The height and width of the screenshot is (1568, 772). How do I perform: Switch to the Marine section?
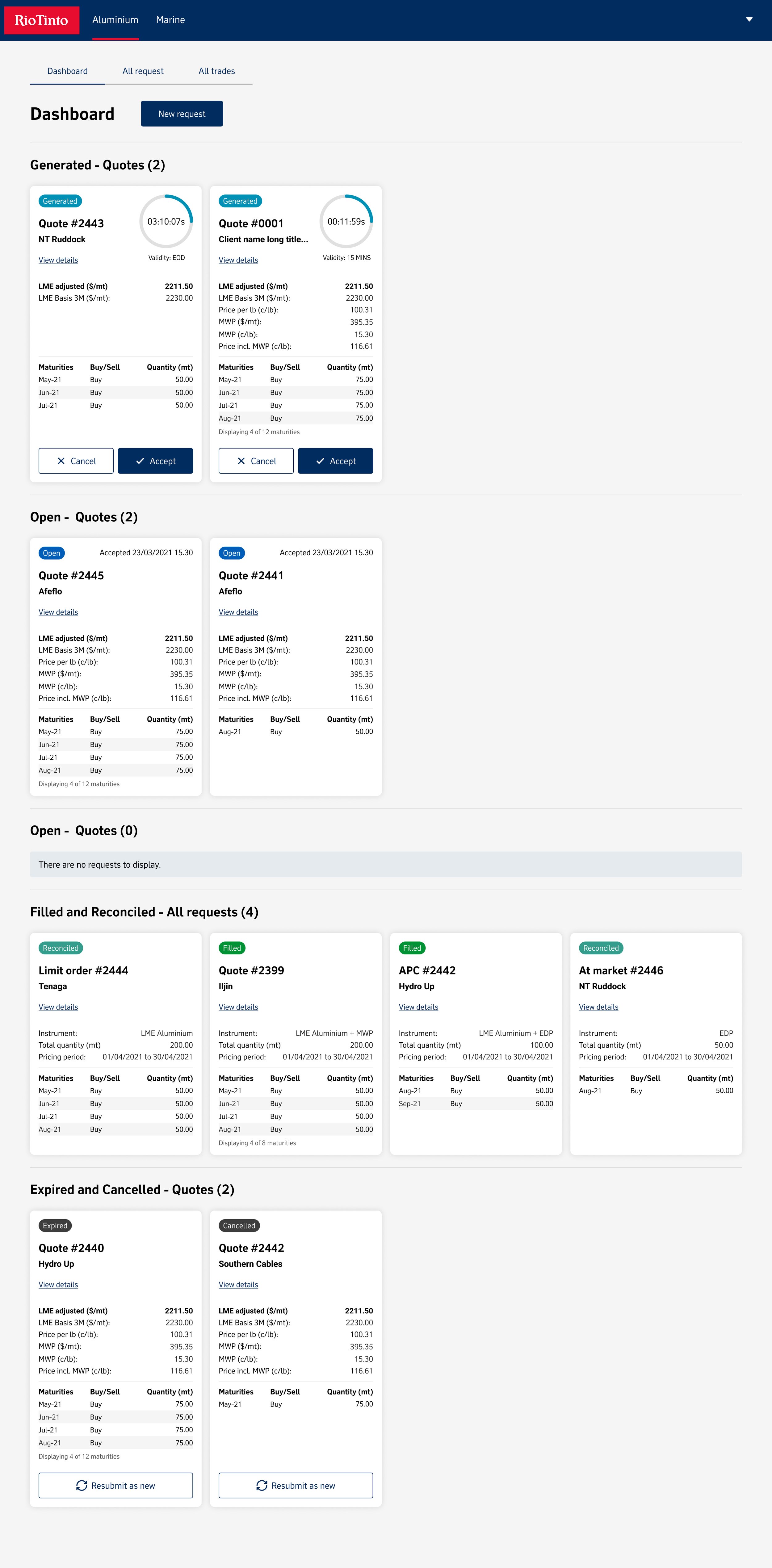[x=170, y=20]
